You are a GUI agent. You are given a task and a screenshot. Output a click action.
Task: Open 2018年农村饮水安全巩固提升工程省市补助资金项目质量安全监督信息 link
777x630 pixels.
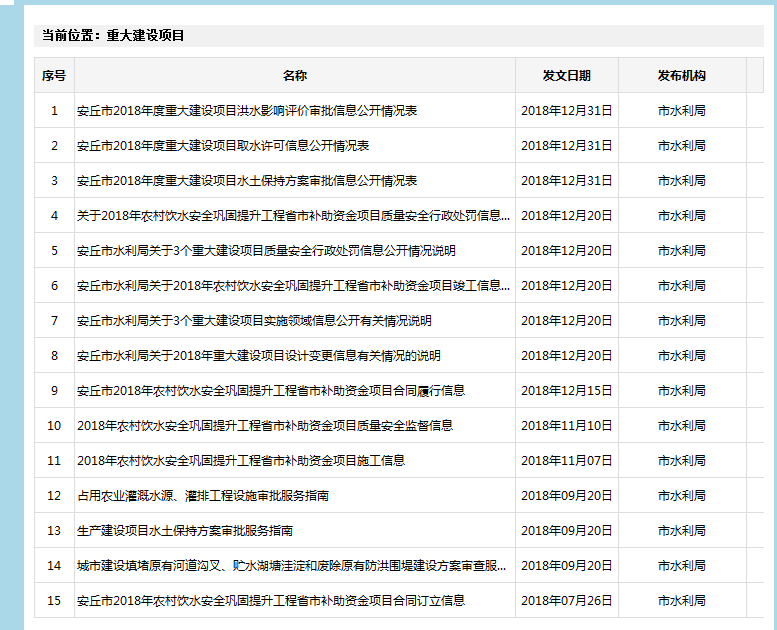tap(265, 426)
